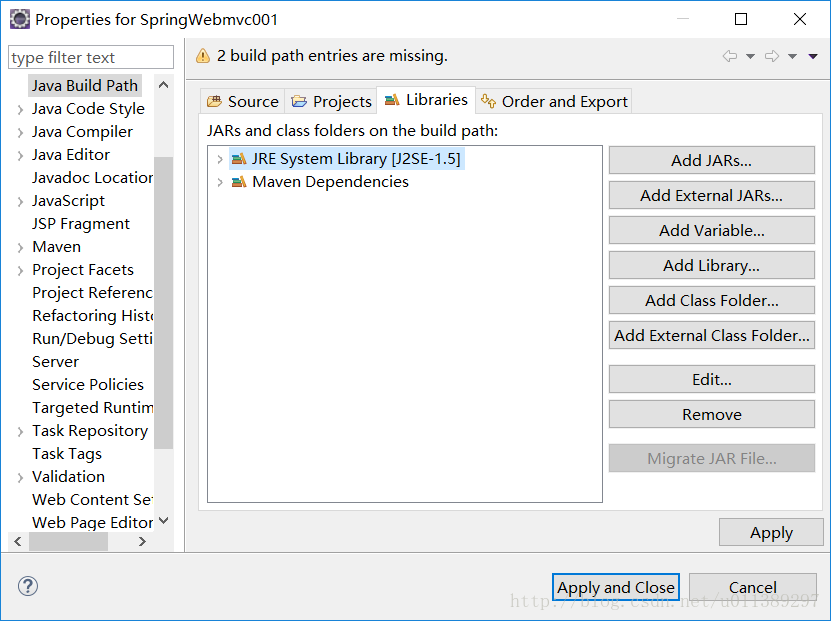Open the Order and Export tab
The width and height of the screenshot is (831, 621).
pyautogui.click(x=554, y=101)
